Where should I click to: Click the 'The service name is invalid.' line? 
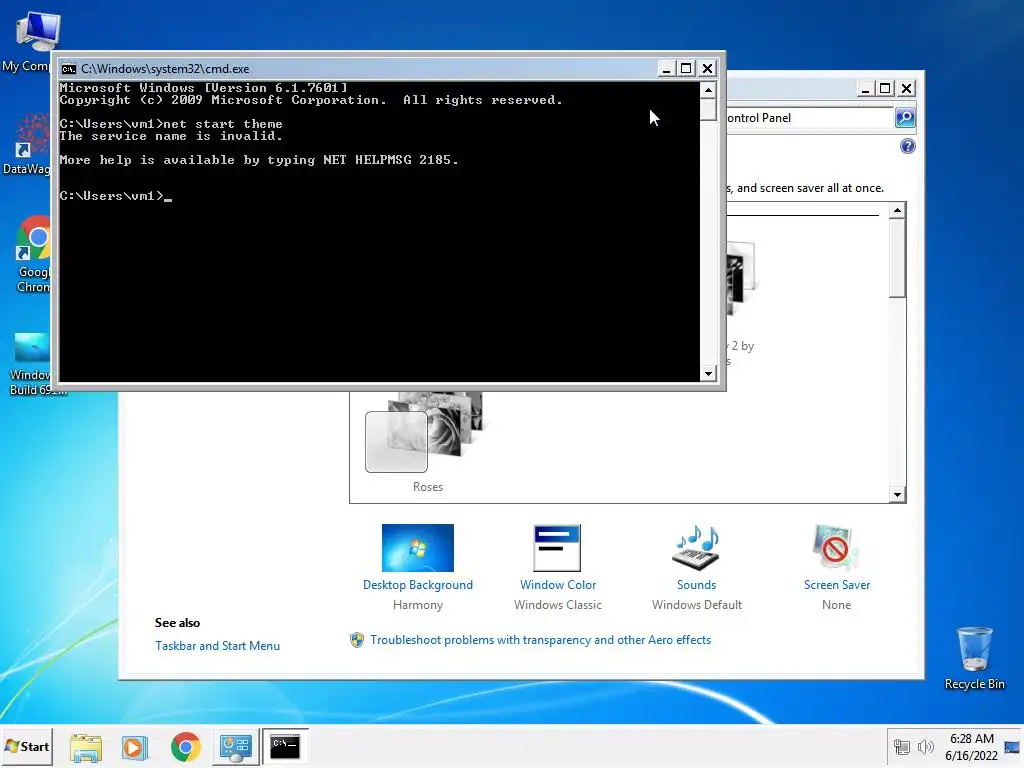click(171, 136)
